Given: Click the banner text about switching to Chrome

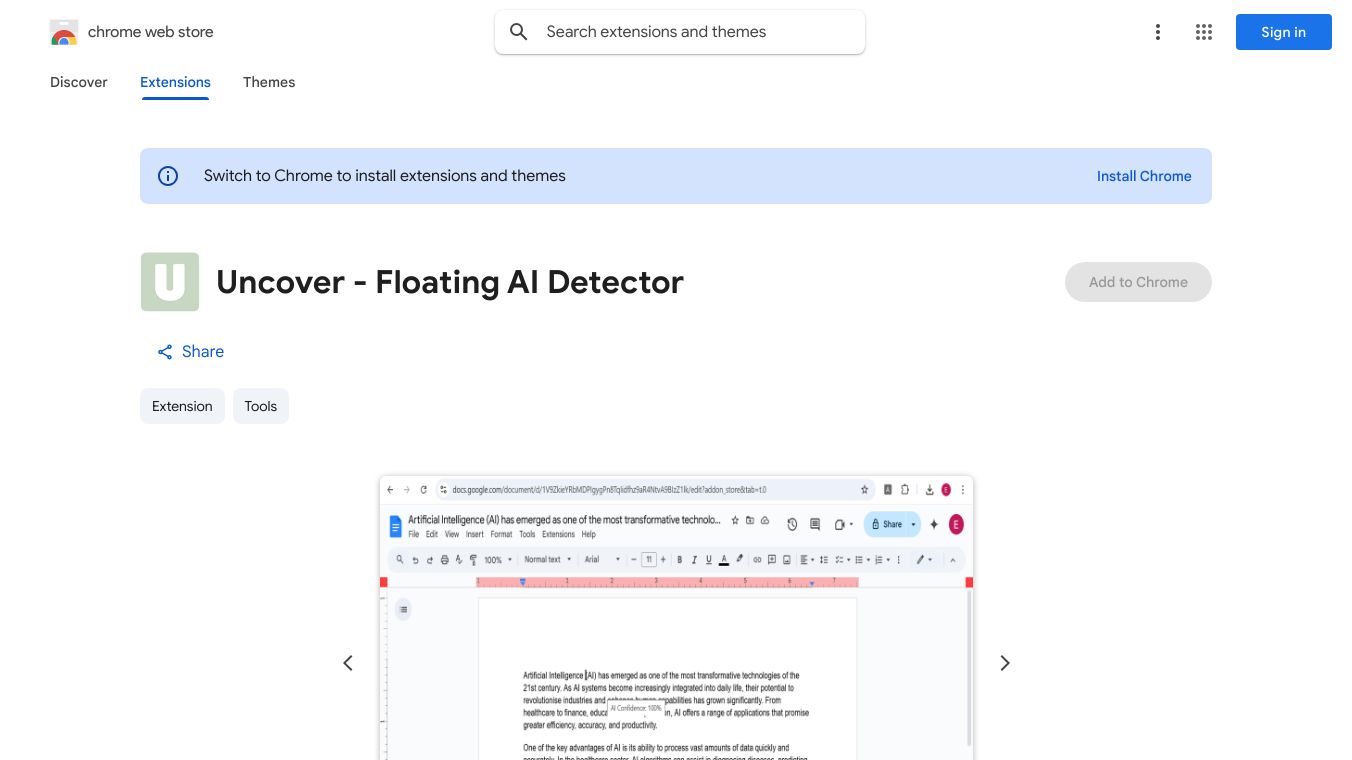Looking at the screenshot, I should [385, 176].
